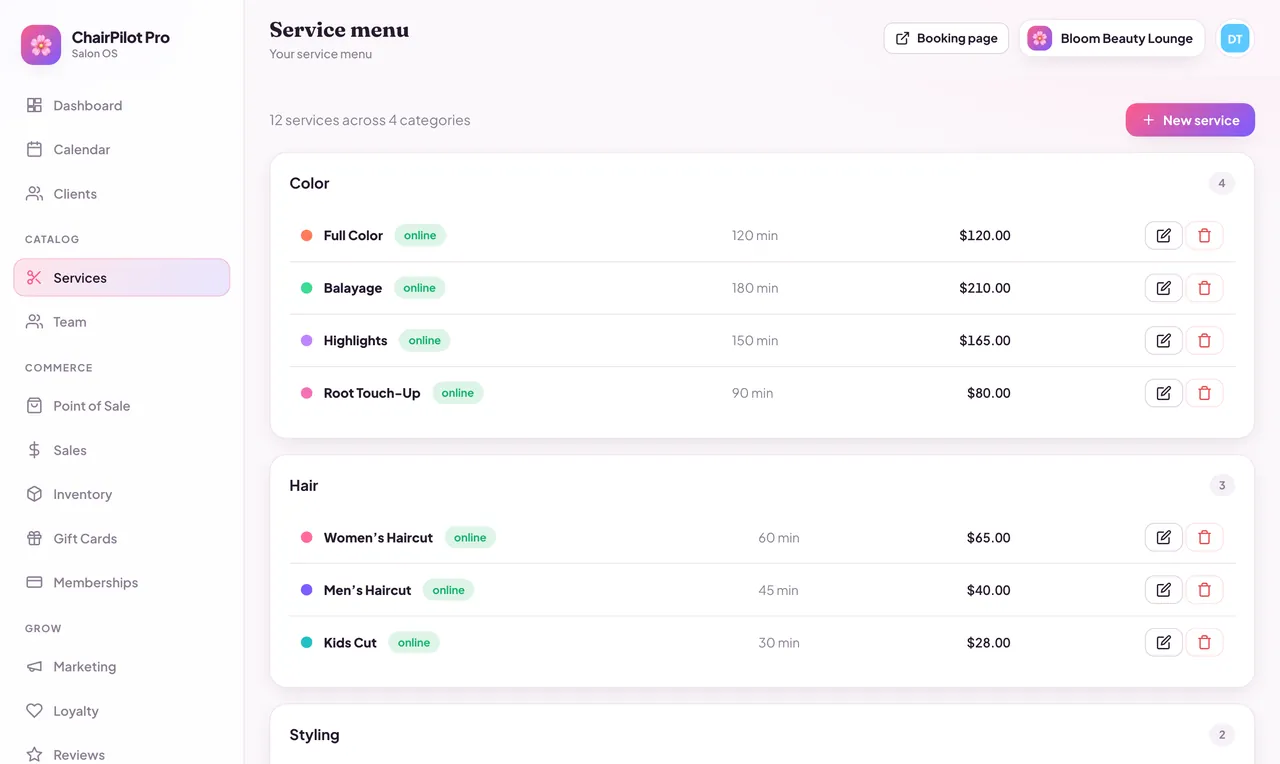Select the Balayage service name
This screenshot has height=764, width=1280.
tap(353, 288)
